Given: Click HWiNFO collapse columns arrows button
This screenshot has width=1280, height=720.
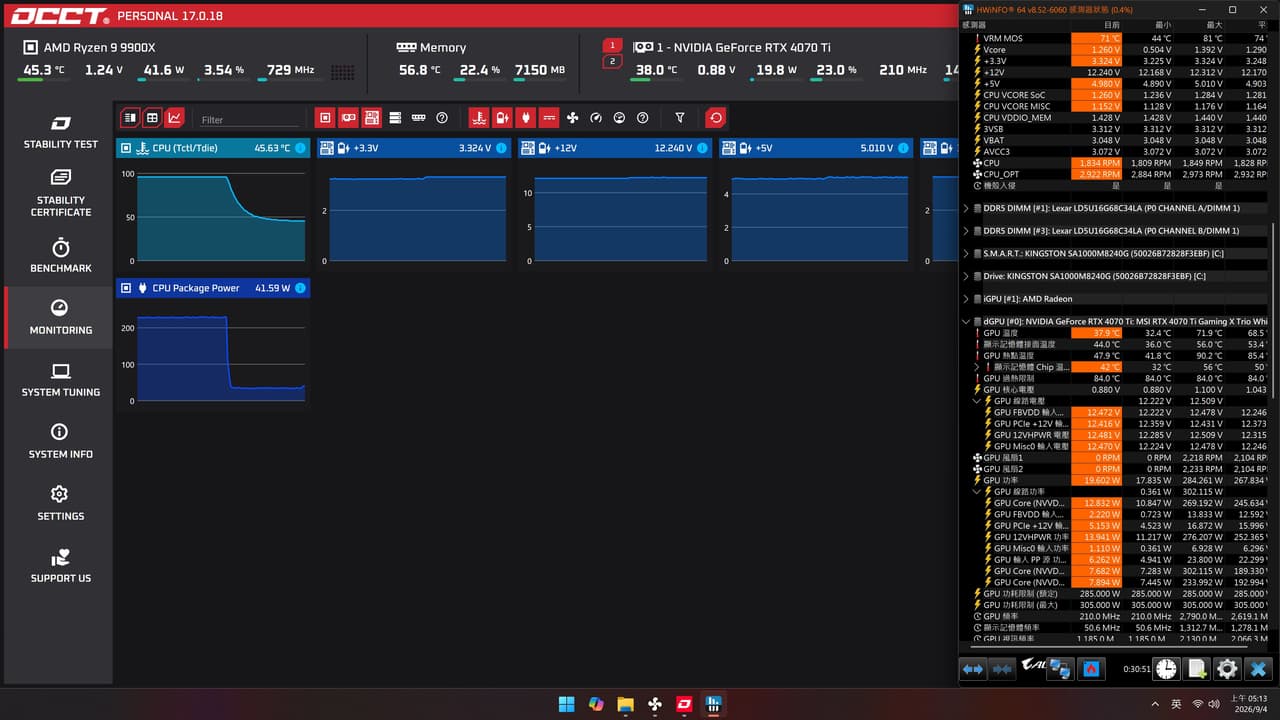Looking at the screenshot, I should click(x=1001, y=669).
